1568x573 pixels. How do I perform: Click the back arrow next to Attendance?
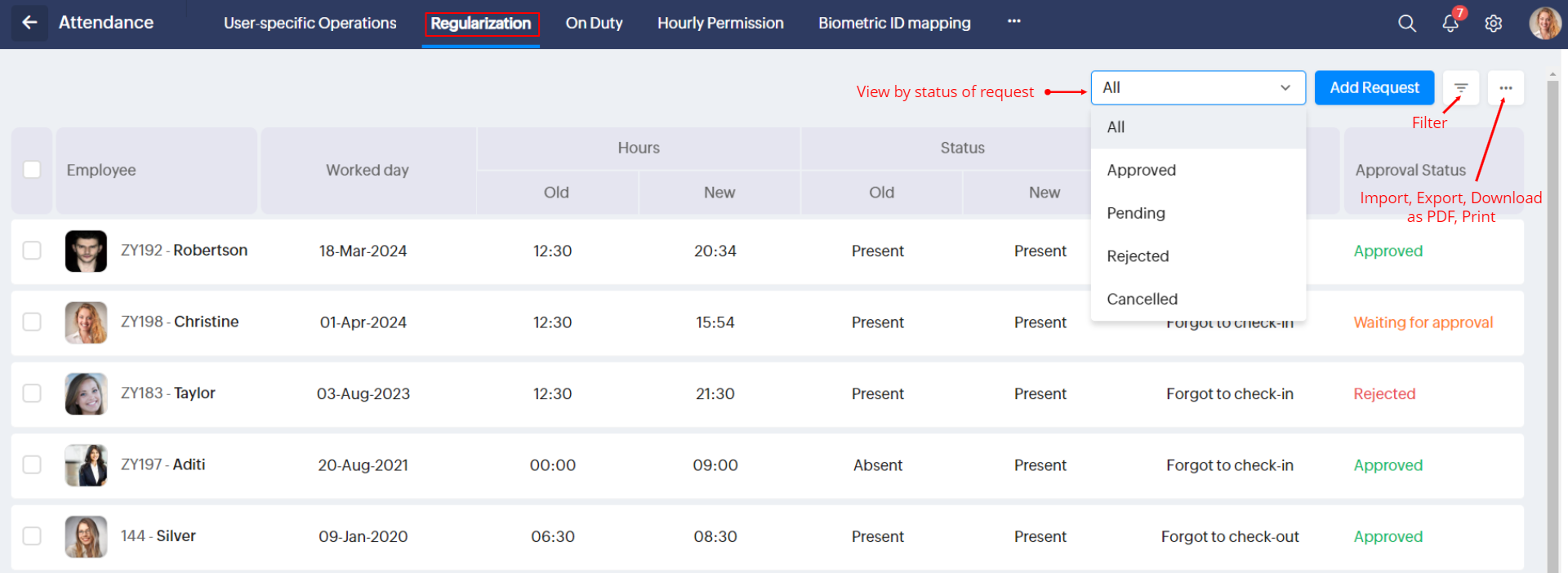(29, 23)
